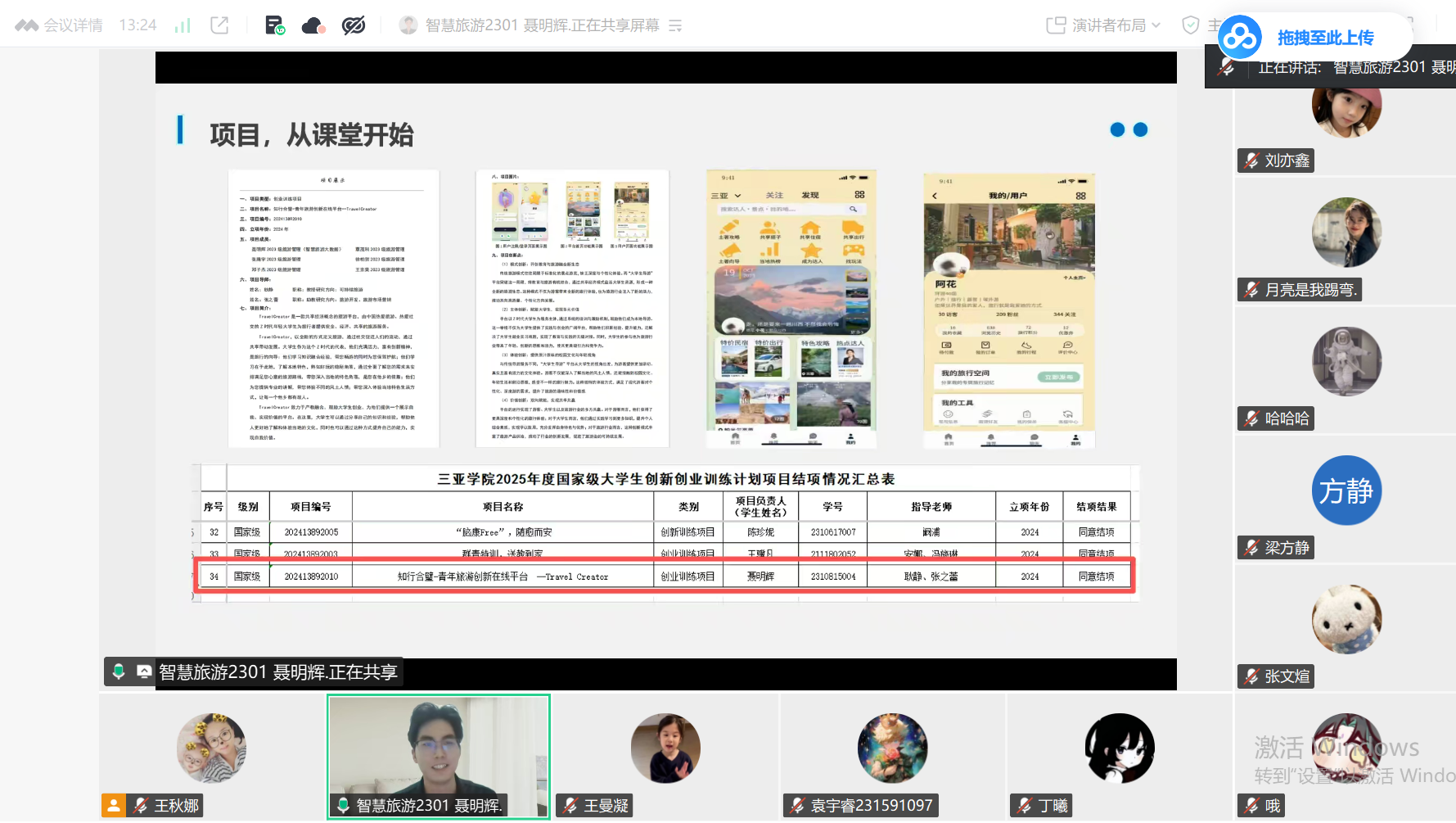
Task: Toggle 刘亦鑫's muted microphone icon
Action: click(x=1251, y=161)
